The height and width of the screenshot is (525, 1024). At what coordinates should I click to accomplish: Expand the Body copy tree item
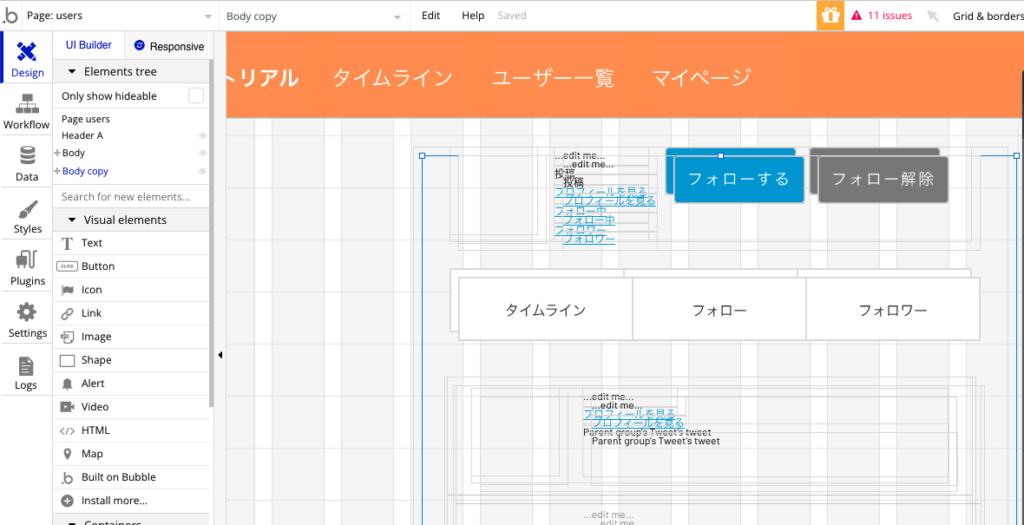[x=57, y=172]
